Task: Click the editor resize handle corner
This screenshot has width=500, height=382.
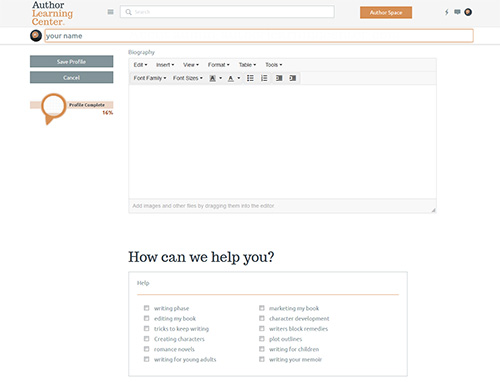Action: pos(433,210)
